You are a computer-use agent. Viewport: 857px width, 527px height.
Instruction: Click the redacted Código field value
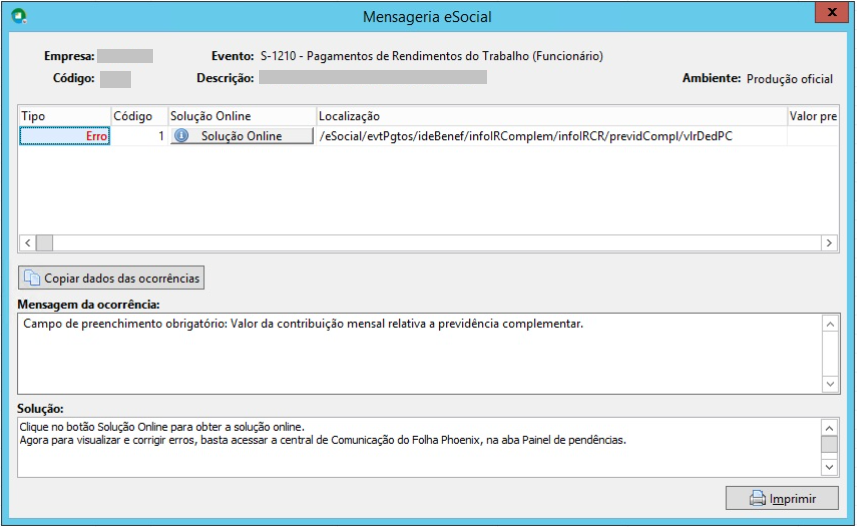pyautogui.click(x=115, y=79)
